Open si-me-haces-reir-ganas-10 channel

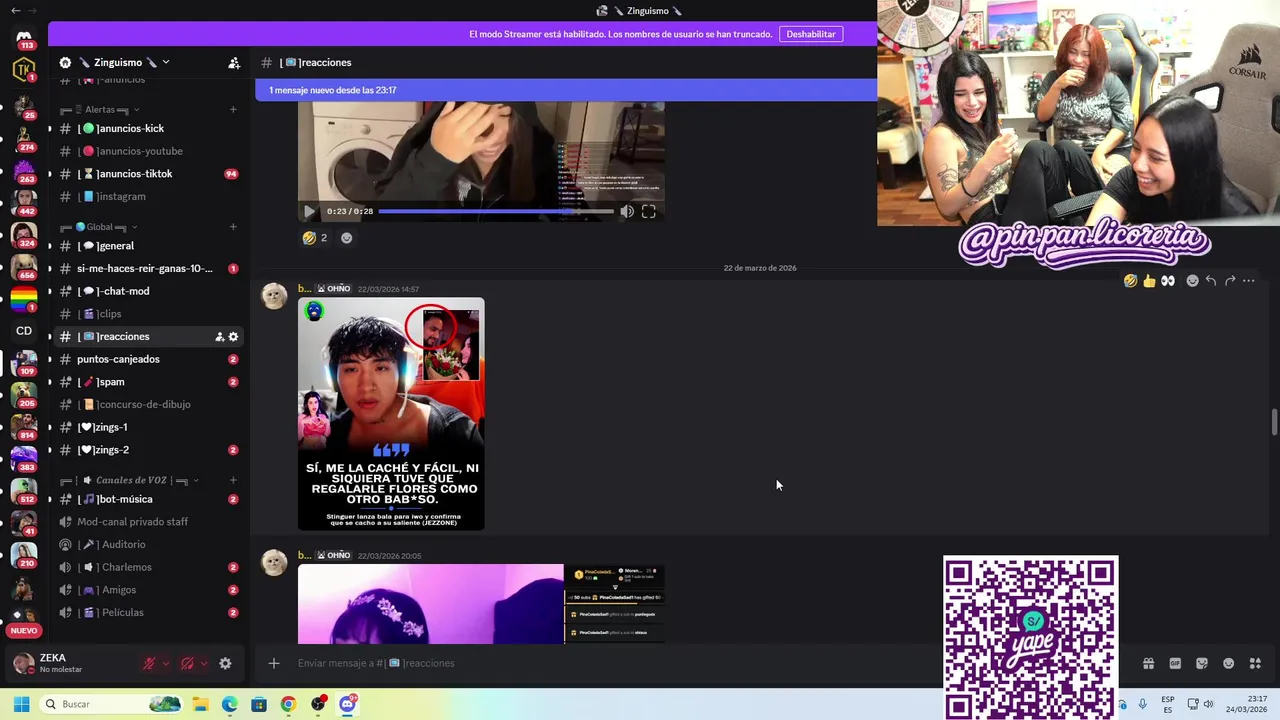tap(148, 268)
